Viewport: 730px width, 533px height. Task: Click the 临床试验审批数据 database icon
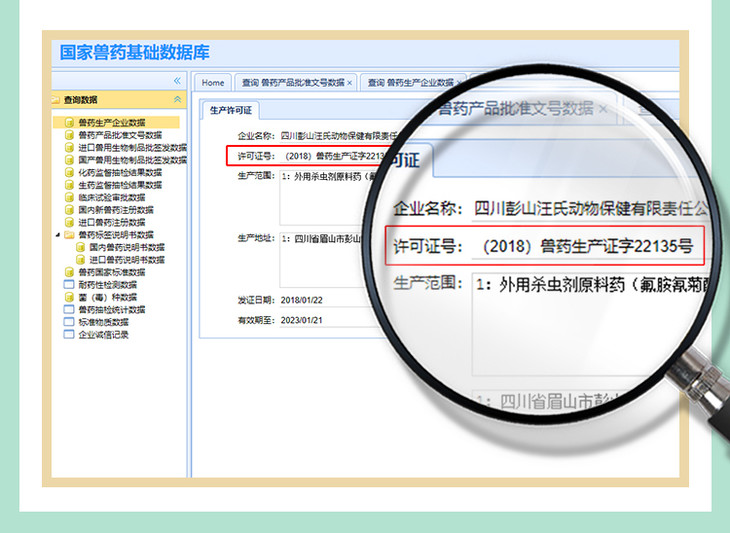pos(70,197)
